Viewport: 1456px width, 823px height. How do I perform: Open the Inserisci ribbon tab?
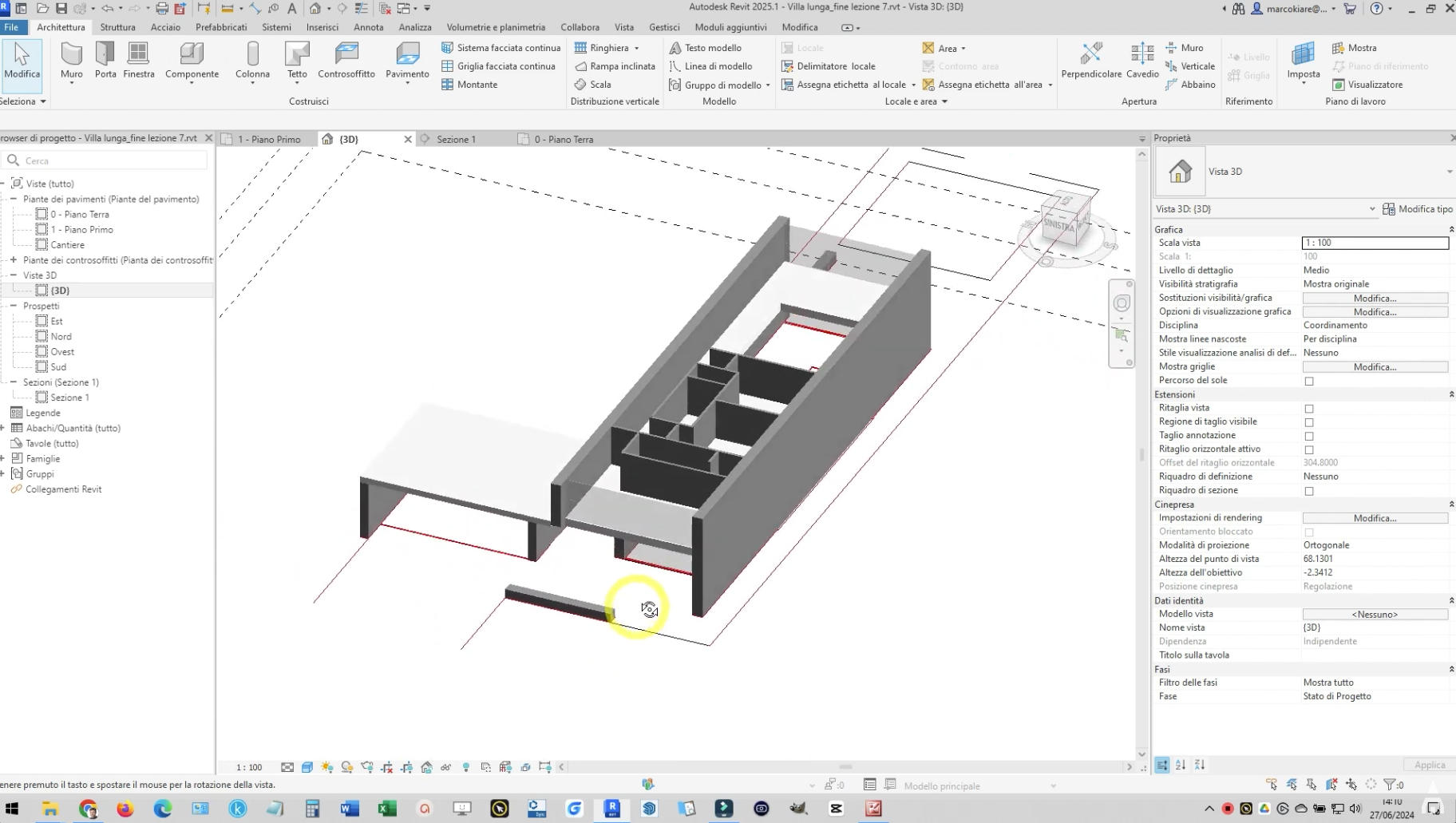point(322,27)
